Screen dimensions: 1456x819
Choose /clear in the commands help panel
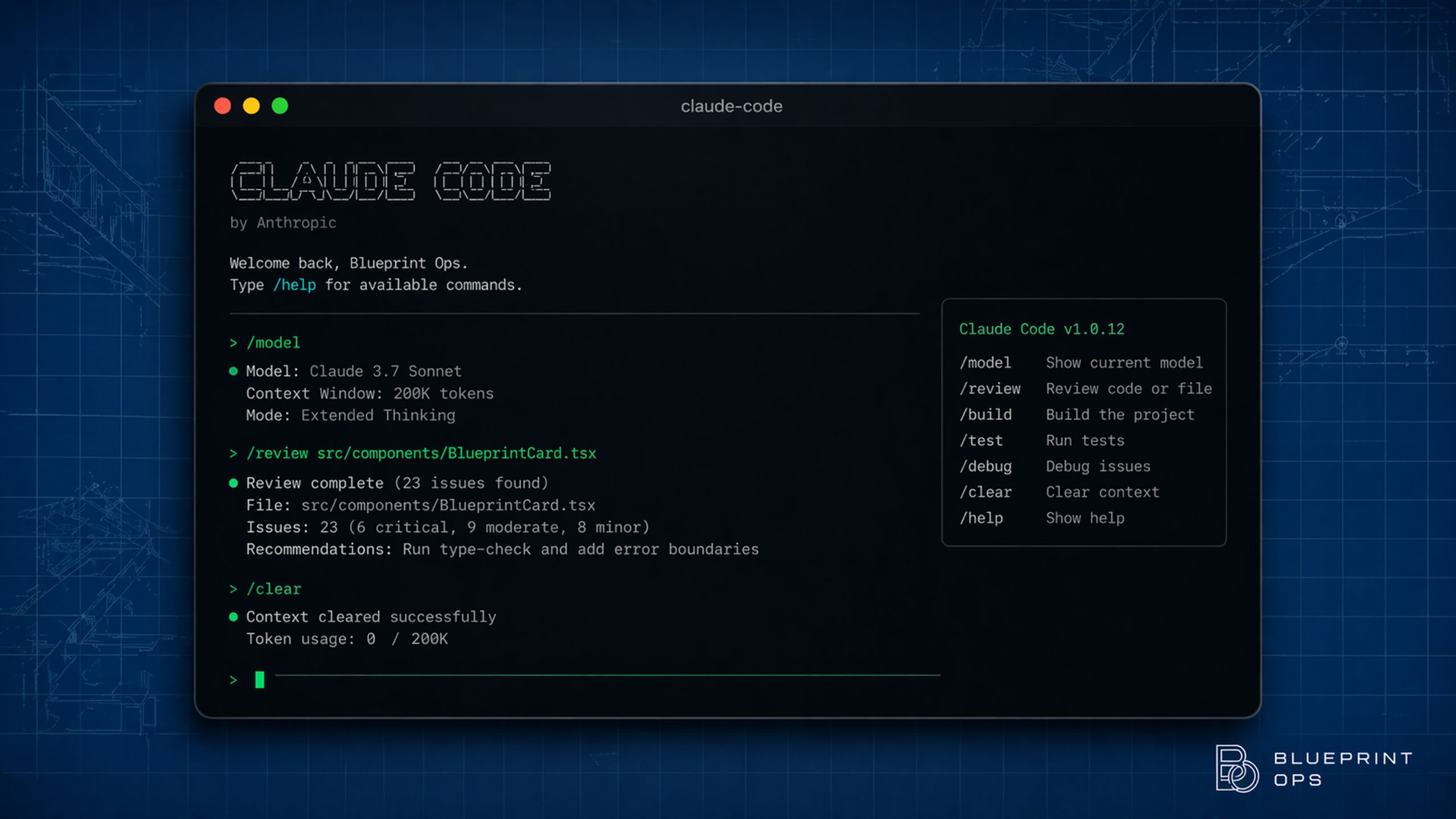coord(985,493)
